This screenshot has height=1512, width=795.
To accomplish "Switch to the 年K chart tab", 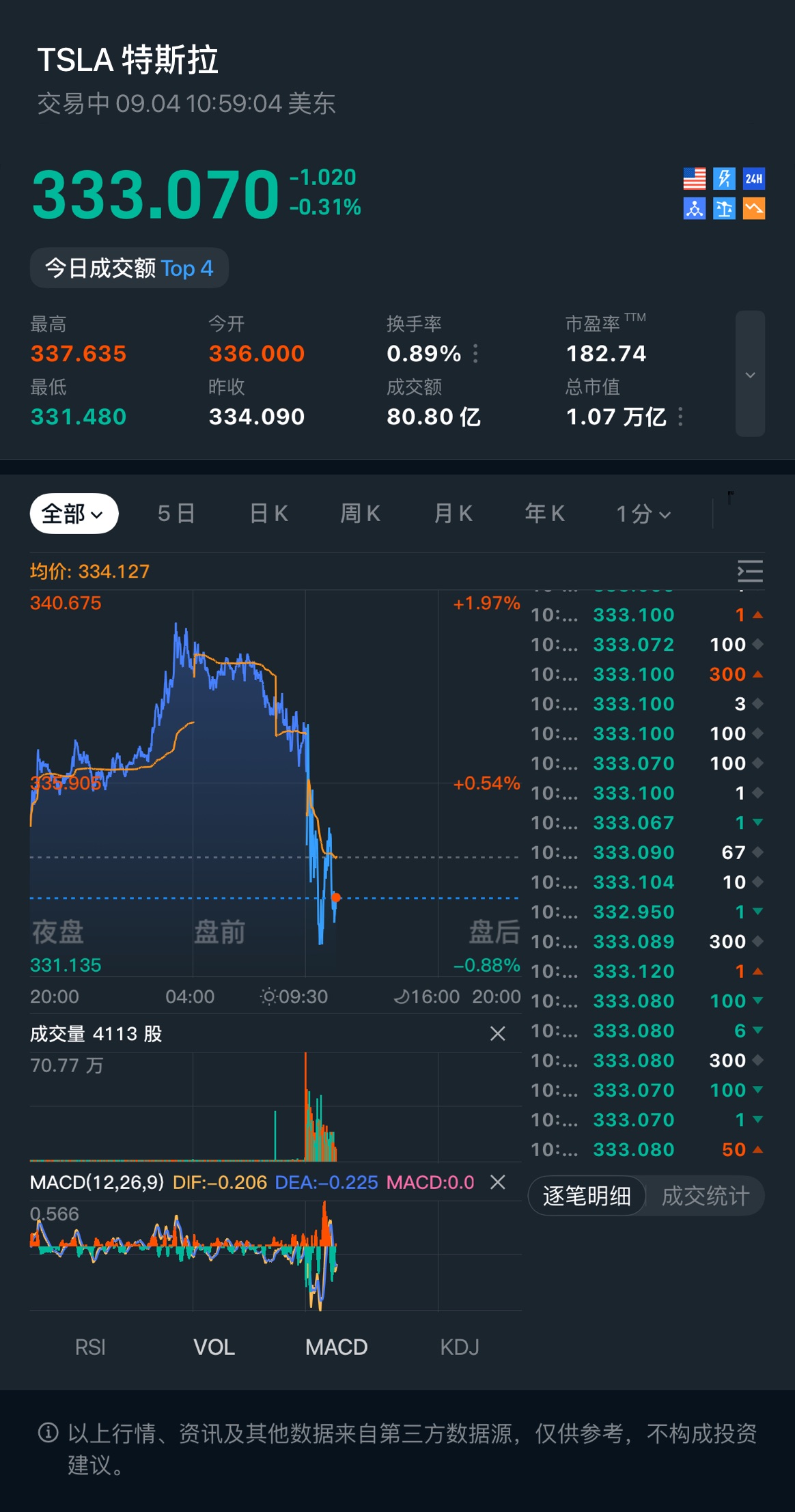I will [x=545, y=514].
